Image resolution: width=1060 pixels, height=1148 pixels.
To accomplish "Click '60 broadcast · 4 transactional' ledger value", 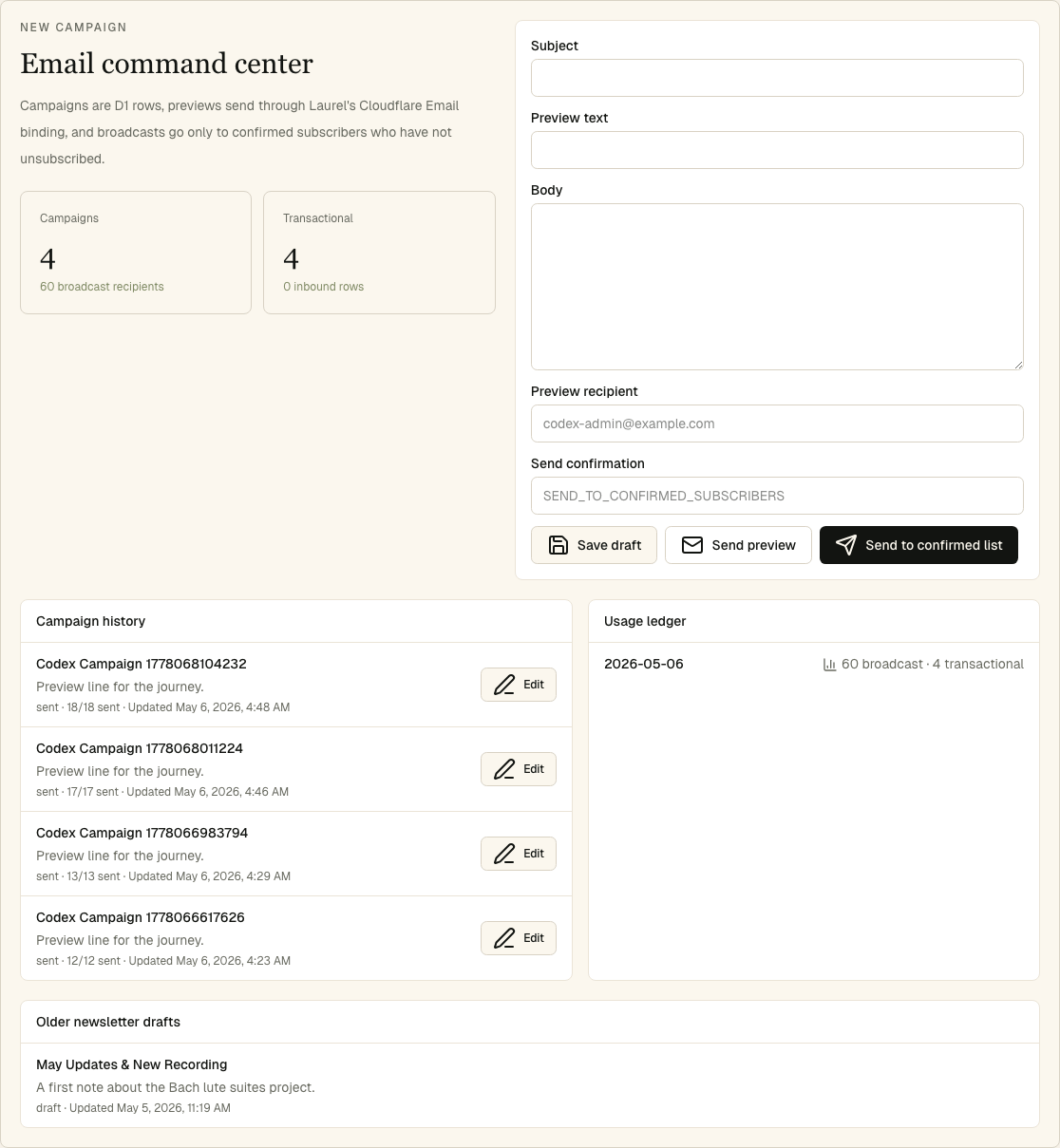I will (933, 664).
